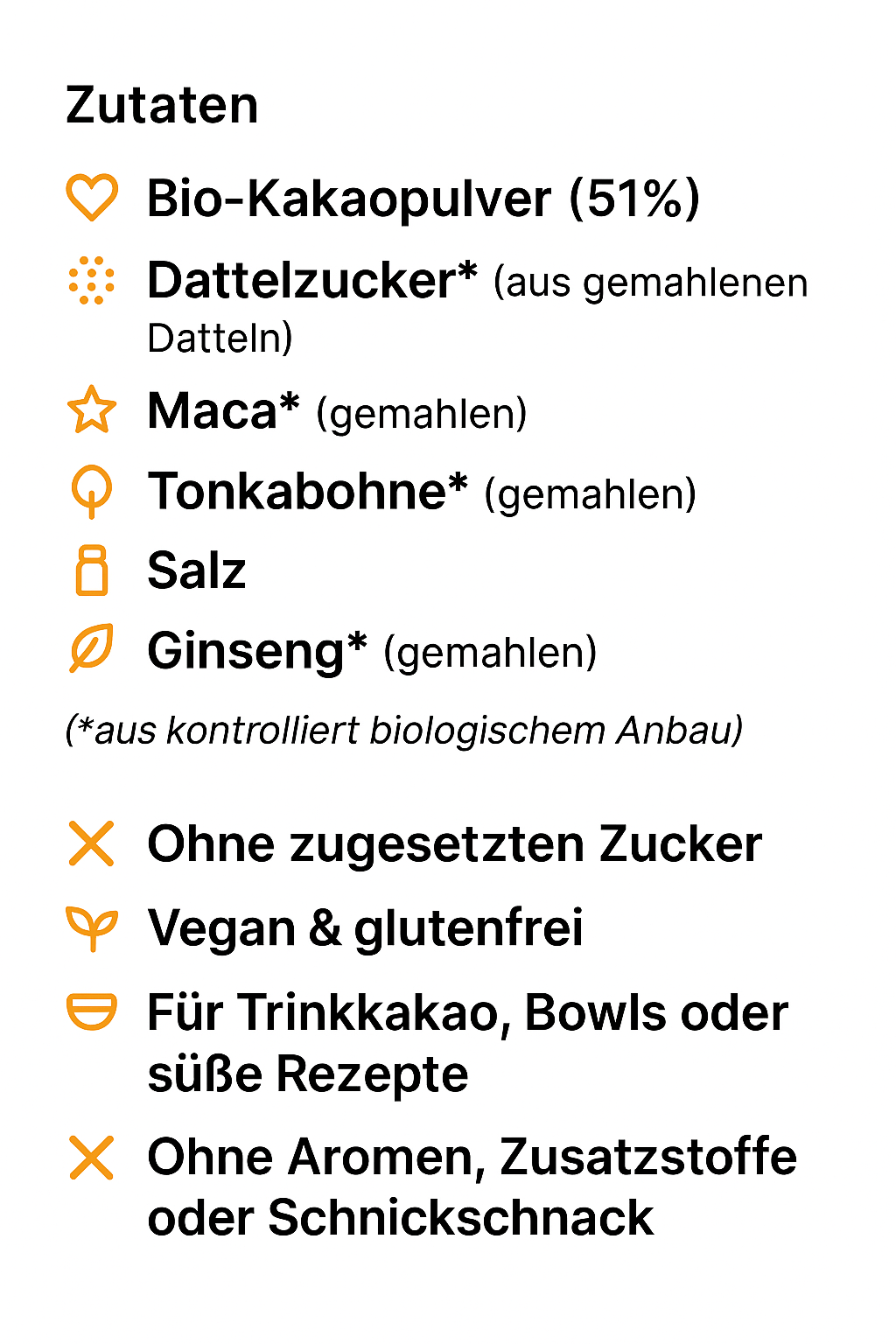Image resolution: width=896 pixels, height=1344 pixels.
Task: Click the Tonkabohne ingredient label
Action: pyautogui.click(x=308, y=491)
